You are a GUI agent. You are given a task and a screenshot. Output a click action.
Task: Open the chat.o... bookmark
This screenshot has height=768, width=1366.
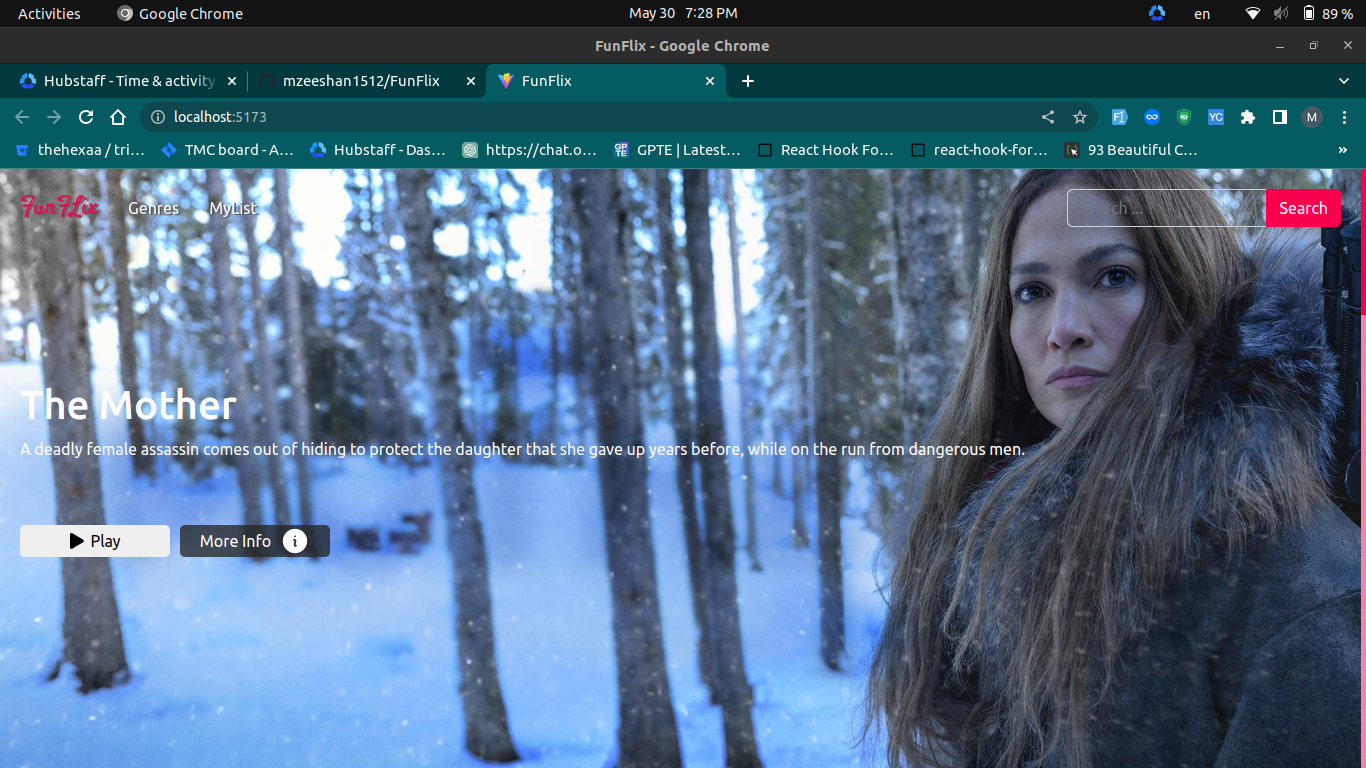(529, 150)
